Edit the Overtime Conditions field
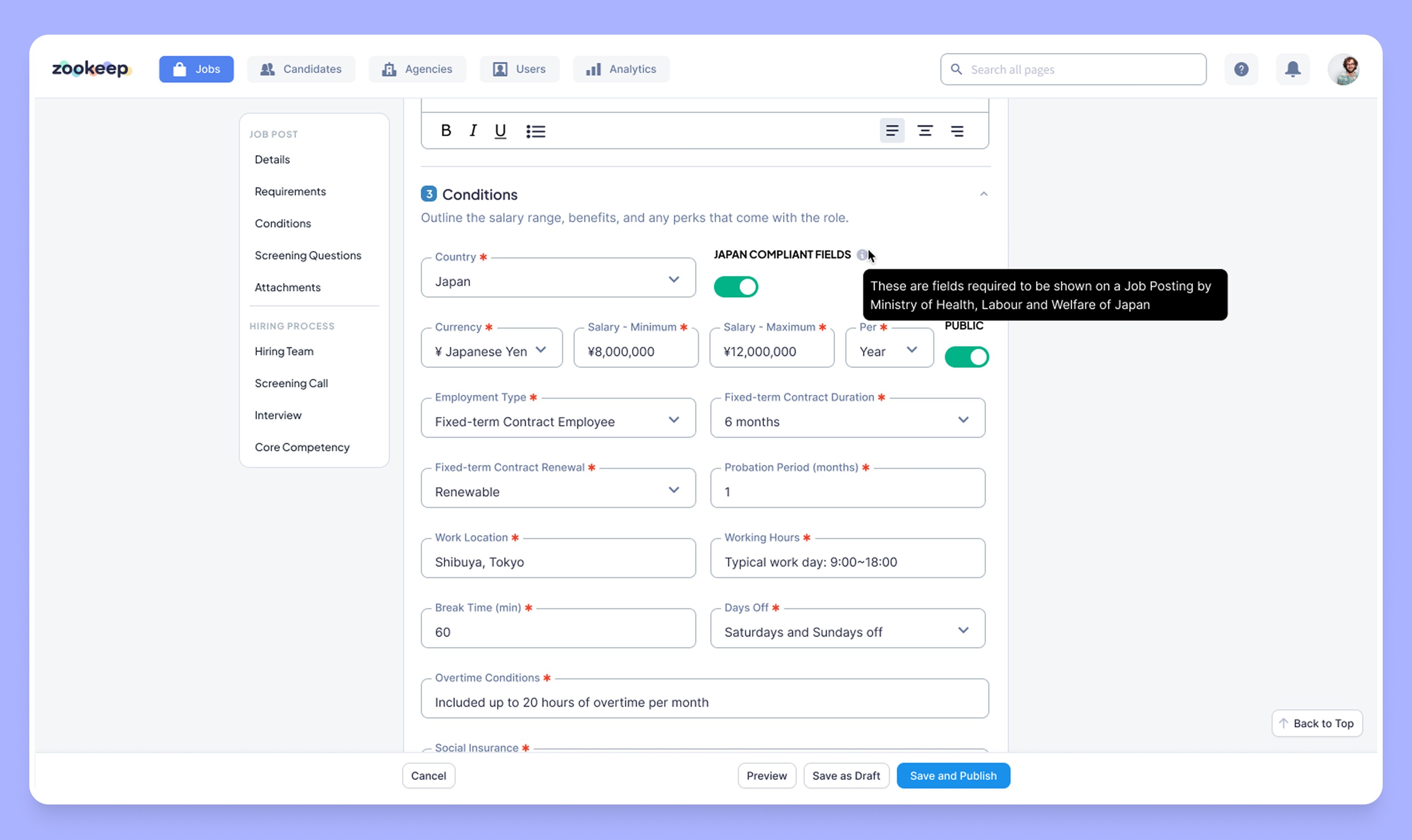 click(705, 699)
